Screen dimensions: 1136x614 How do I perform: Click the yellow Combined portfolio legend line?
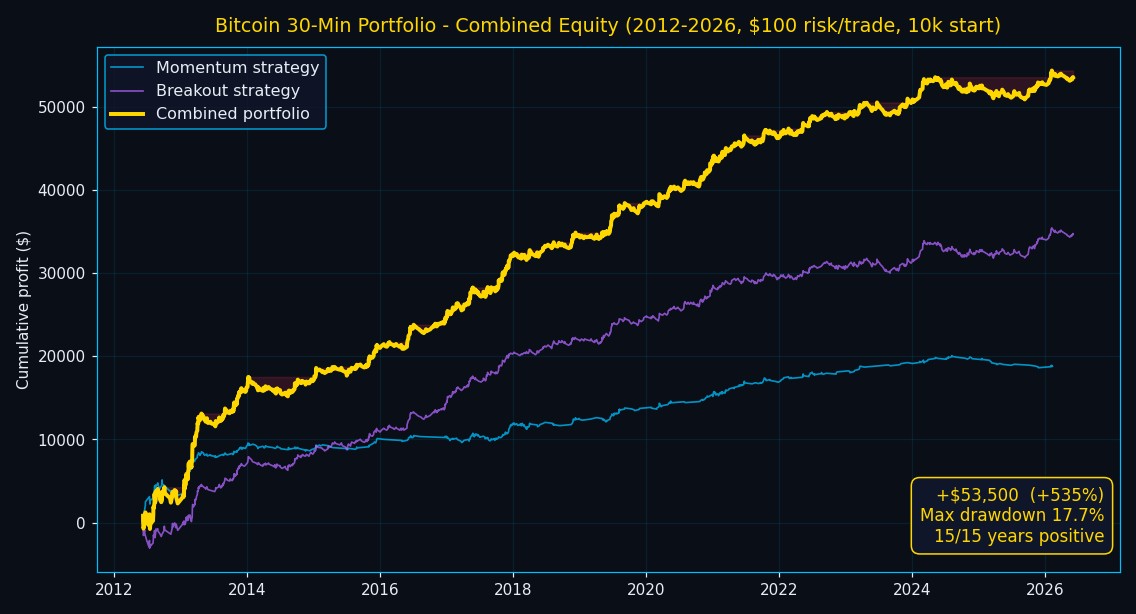[128, 114]
